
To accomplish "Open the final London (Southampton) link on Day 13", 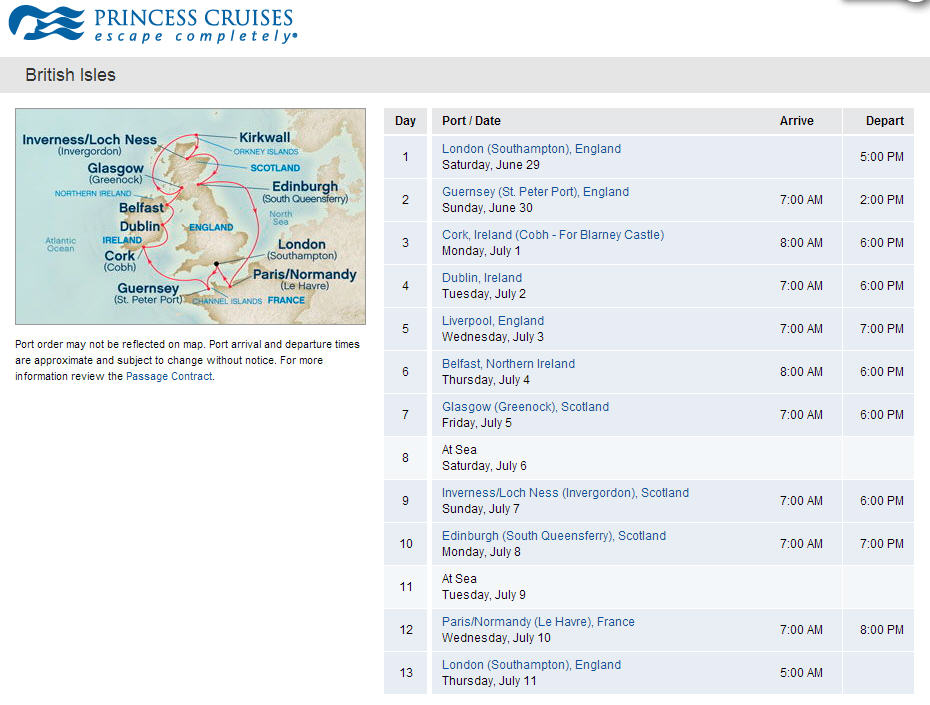I will 531,665.
